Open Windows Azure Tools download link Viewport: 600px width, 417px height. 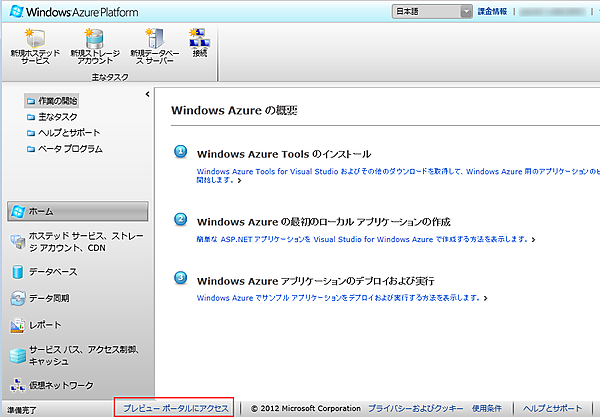398,176
